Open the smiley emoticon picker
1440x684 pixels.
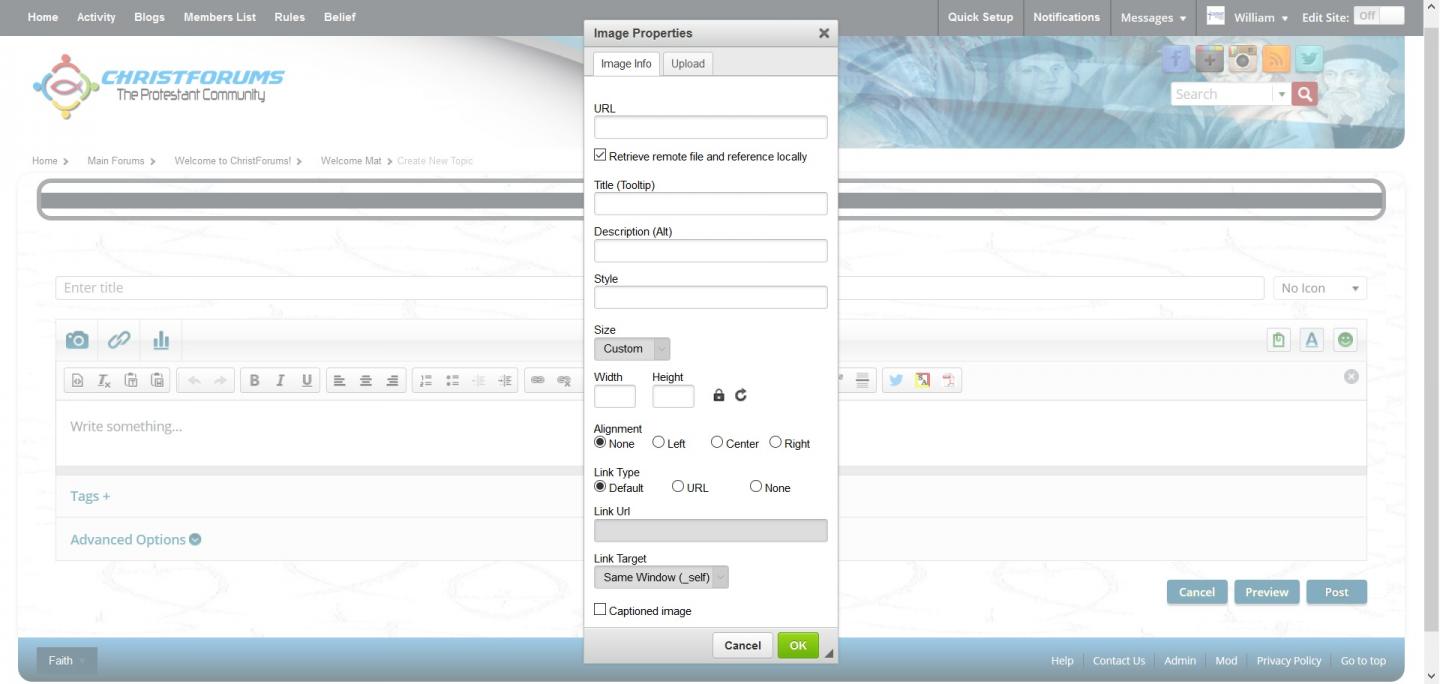click(1346, 340)
